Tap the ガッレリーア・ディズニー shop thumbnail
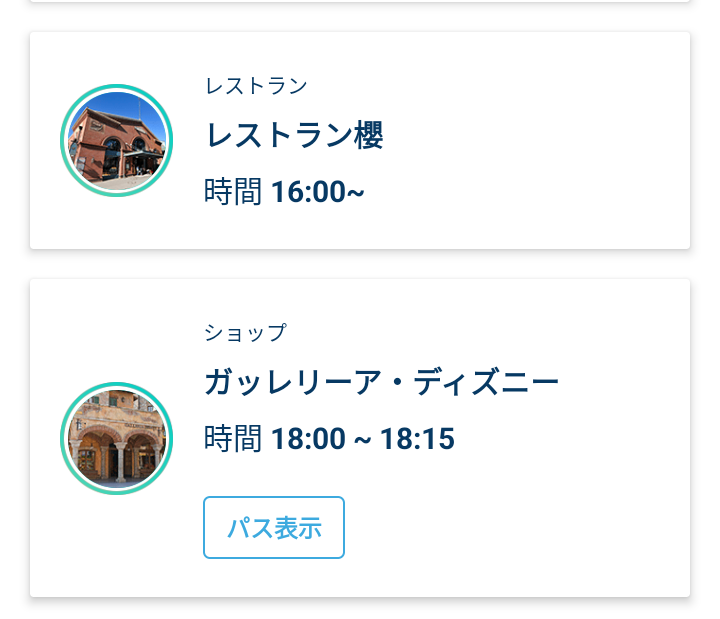Viewport: 720px width, 619px height. click(117, 439)
